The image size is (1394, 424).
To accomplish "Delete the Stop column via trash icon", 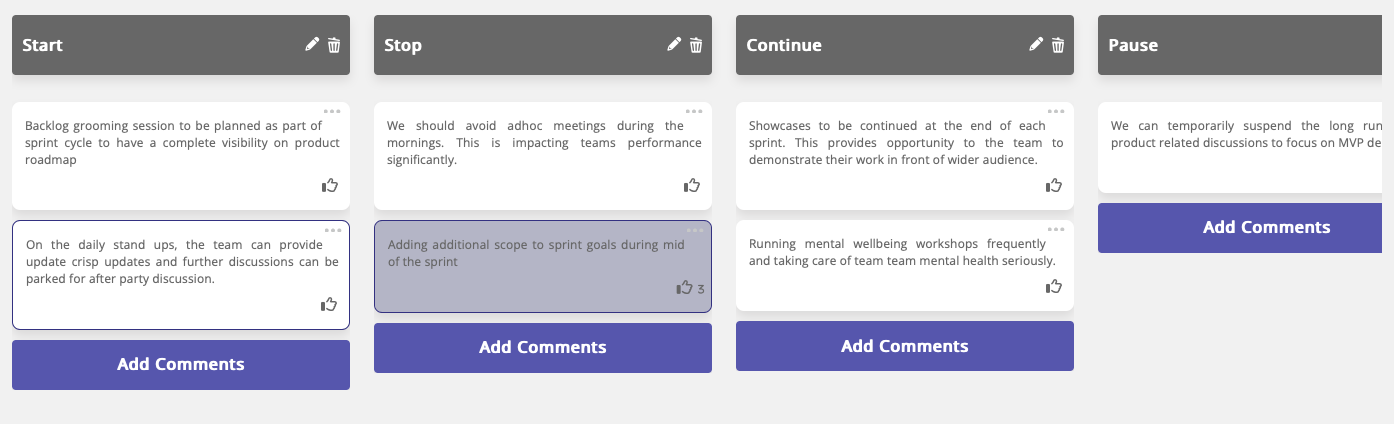I will pyautogui.click(x=696, y=45).
